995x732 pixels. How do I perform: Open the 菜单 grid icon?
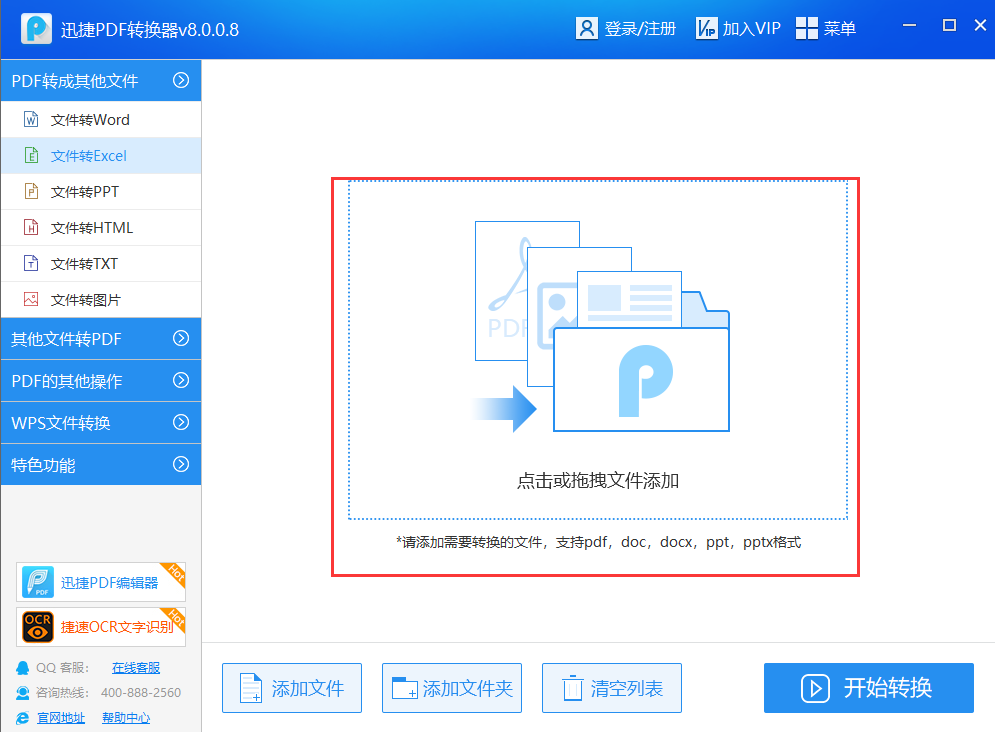click(806, 28)
